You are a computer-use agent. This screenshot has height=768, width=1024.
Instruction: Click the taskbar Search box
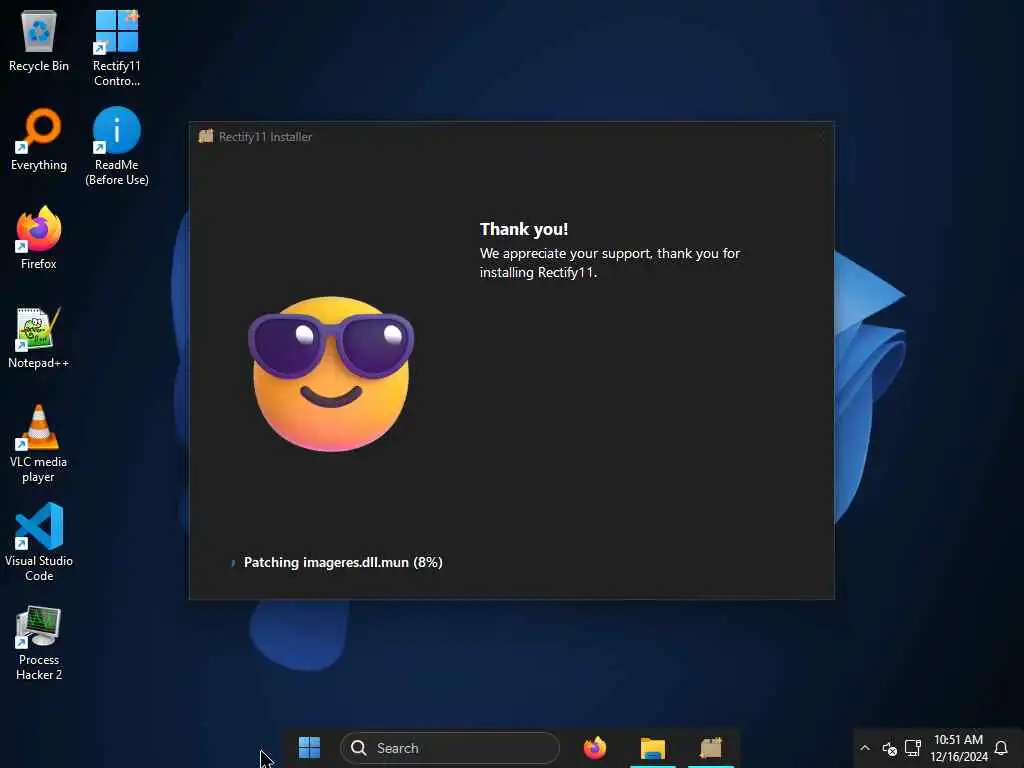449,748
